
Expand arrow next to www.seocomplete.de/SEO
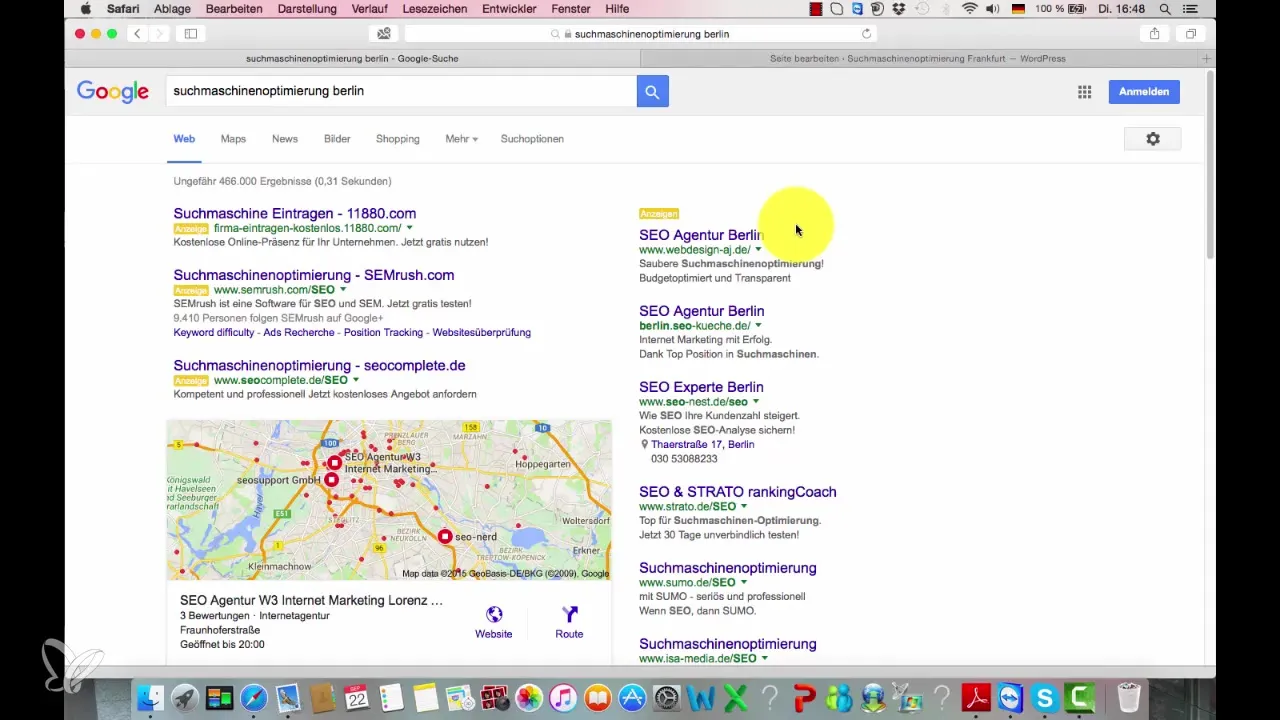[356, 380]
